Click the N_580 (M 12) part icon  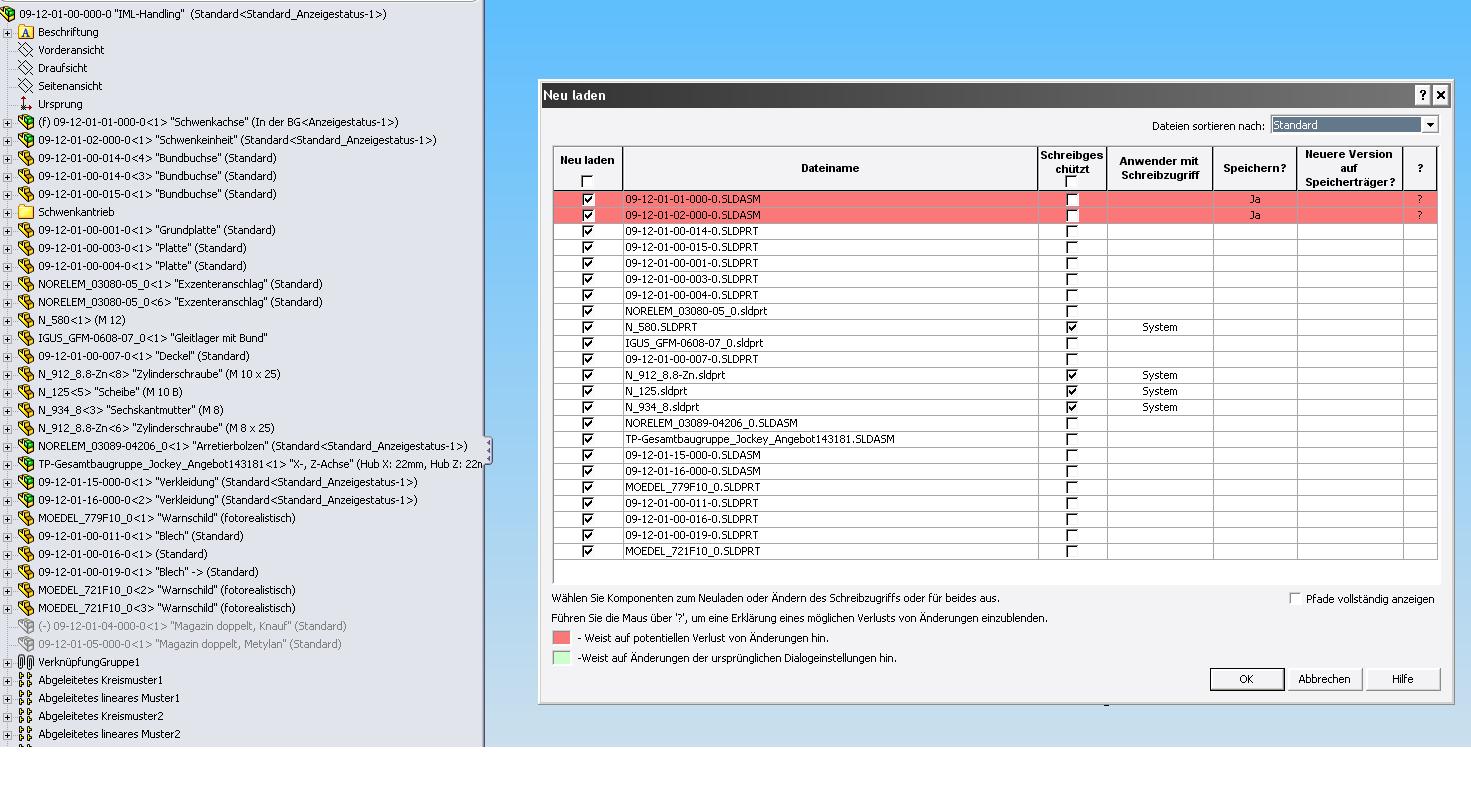coord(26,320)
